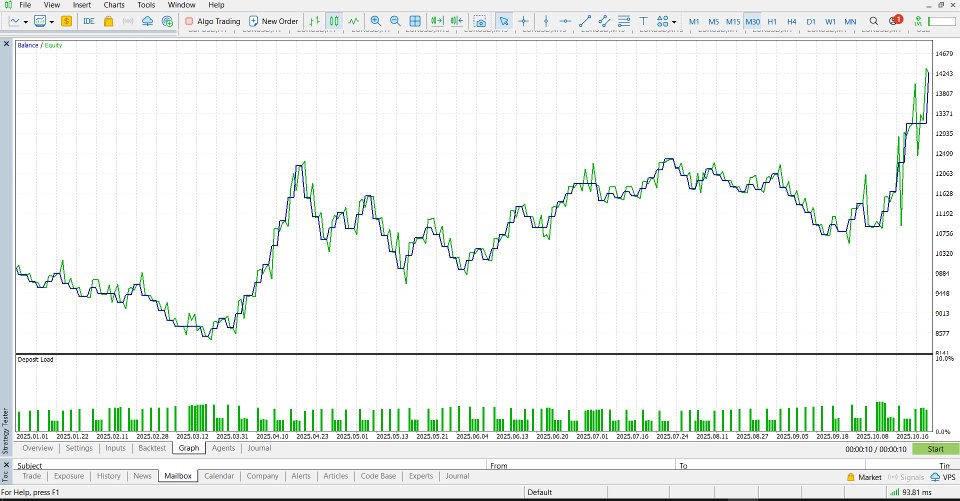This screenshot has height=501, width=960.
Task: Open Signals link in bottom bar
Action: (906, 477)
